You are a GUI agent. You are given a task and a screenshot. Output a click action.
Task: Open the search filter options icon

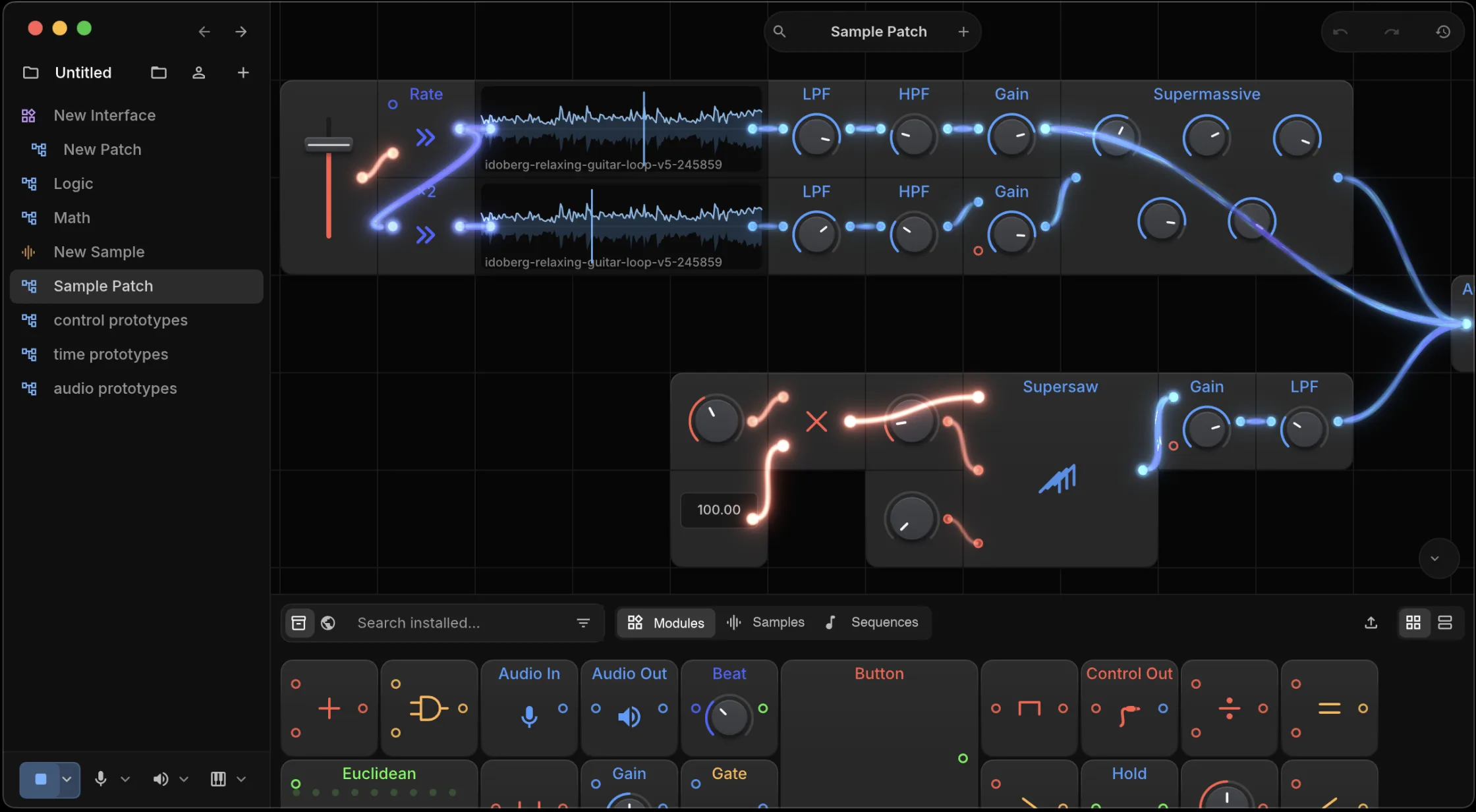(x=583, y=622)
